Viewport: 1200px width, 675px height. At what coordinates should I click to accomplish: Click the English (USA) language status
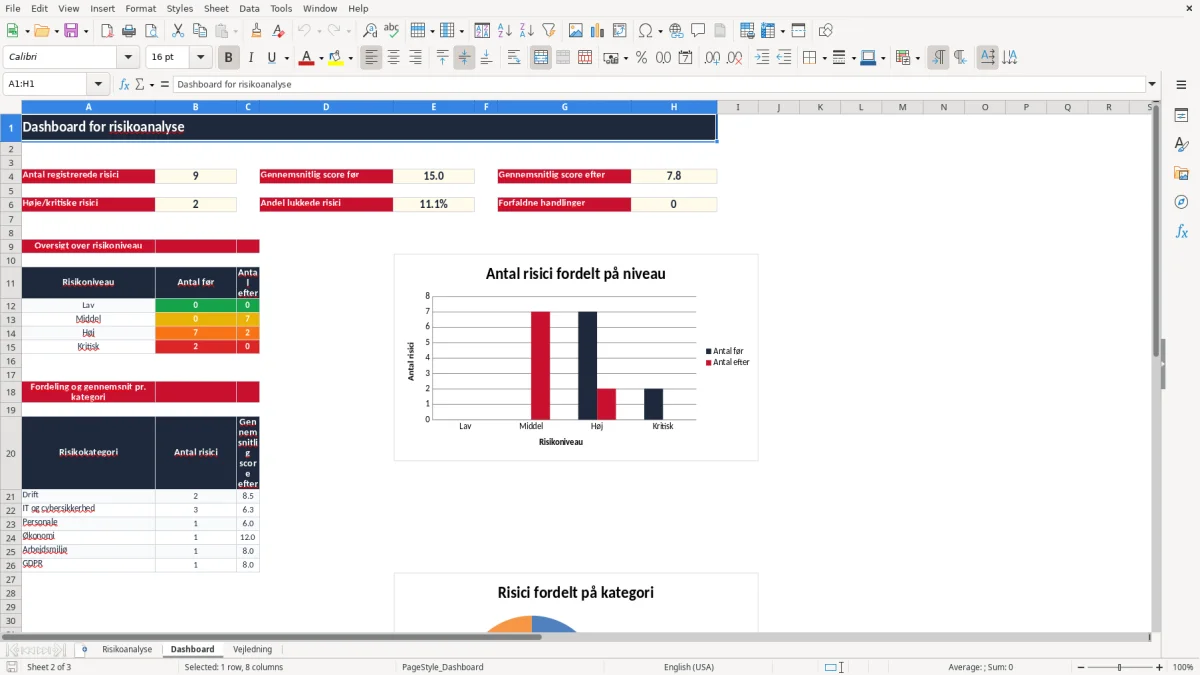click(x=689, y=667)
